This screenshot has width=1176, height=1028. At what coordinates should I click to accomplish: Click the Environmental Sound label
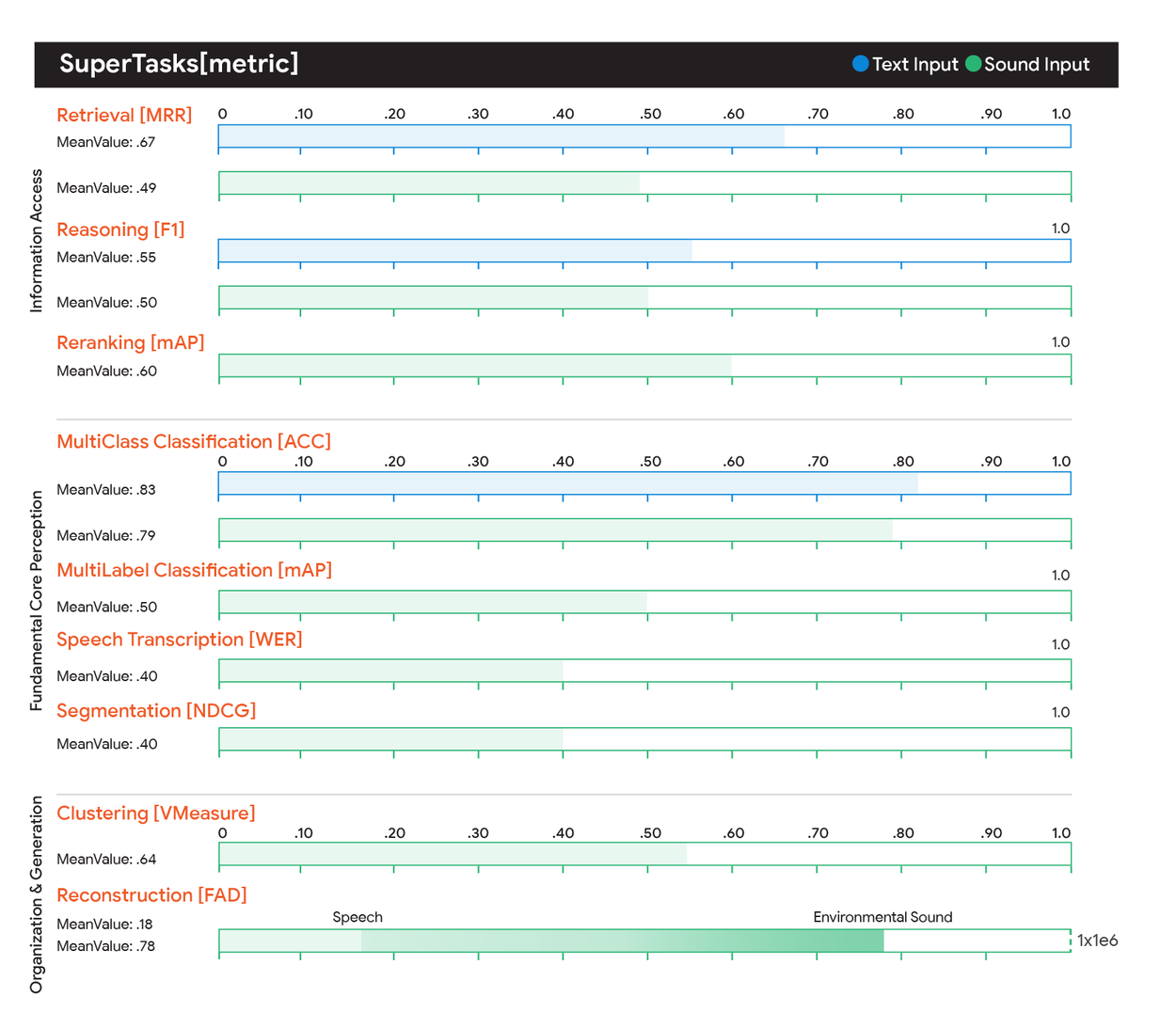(x=882, y=917)
